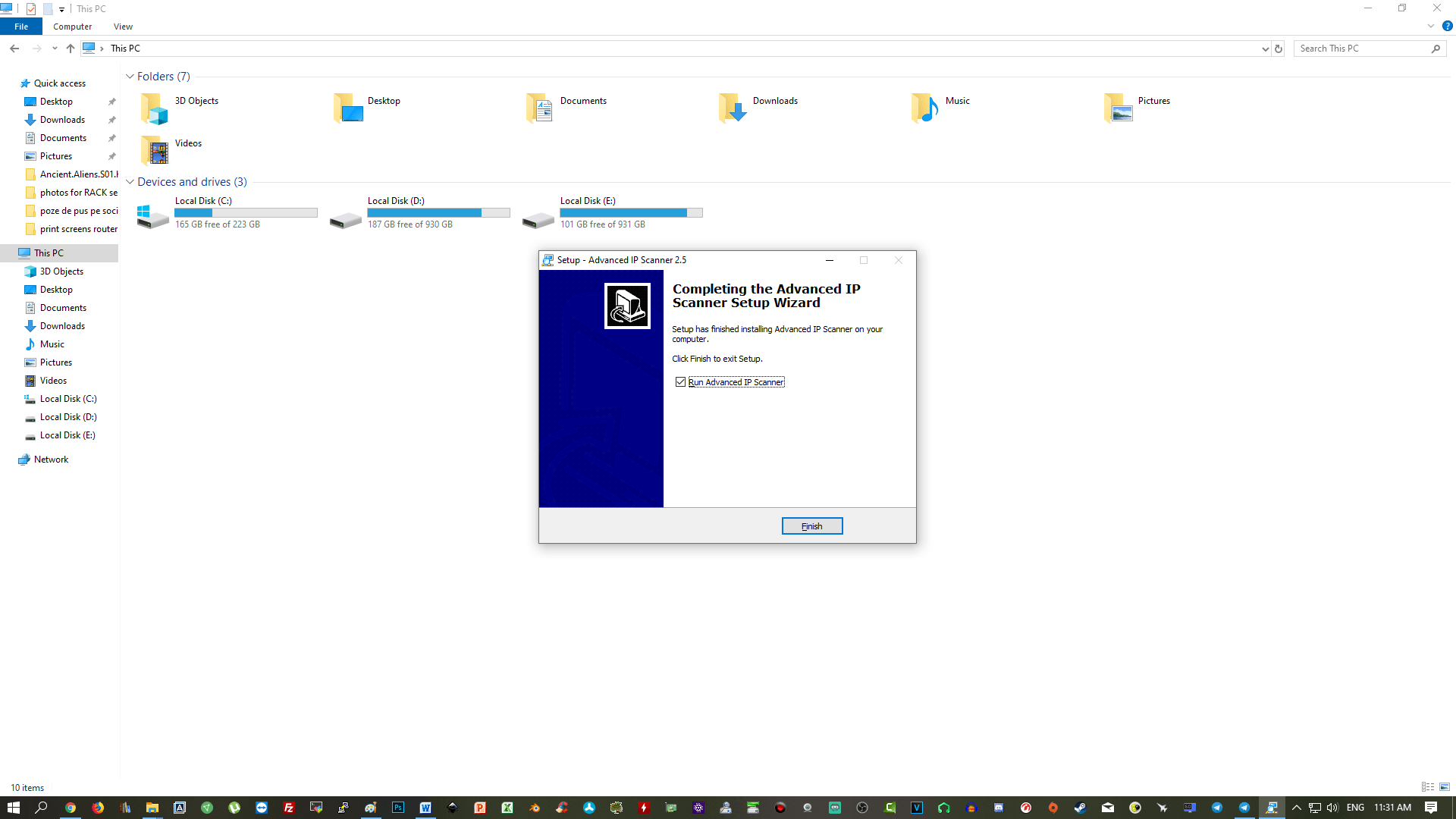Viewport: 1456px width, 819px height.
Task: Refresh the This PC view
Action: (x=1279, y=49)
